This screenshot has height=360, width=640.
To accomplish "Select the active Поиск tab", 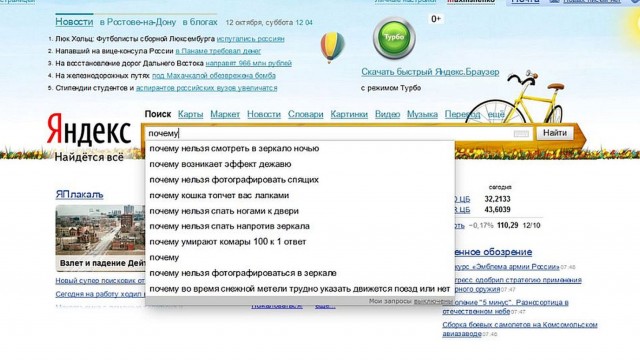I will pyautogui.click(x=158, y=114).
